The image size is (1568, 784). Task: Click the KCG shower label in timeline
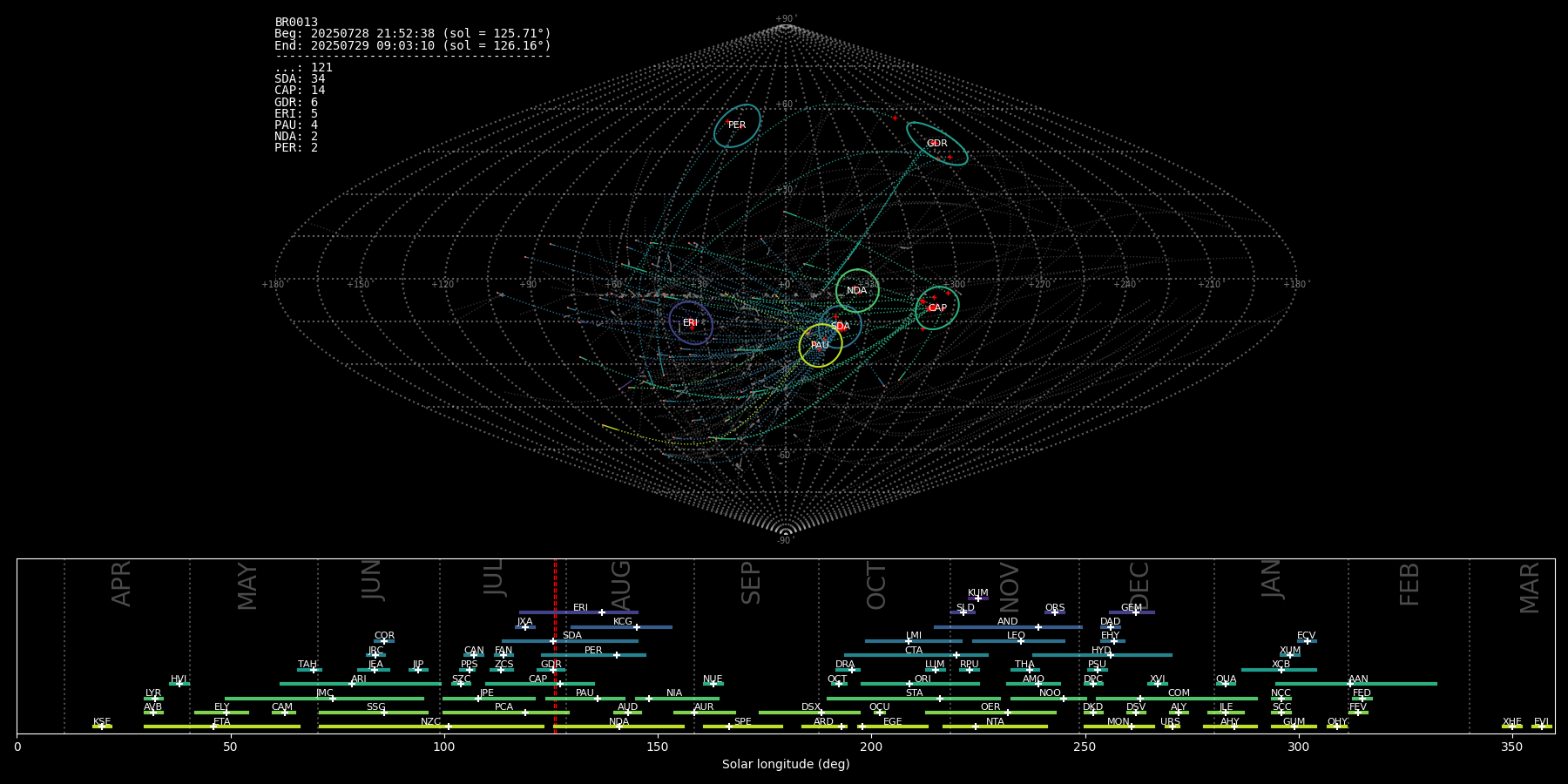coord(623,622)
